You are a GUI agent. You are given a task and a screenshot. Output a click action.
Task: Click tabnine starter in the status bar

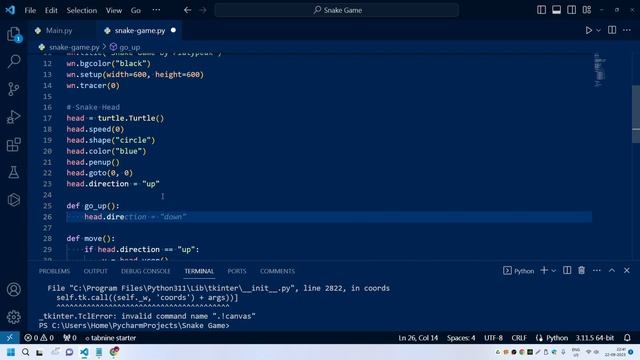111,338
